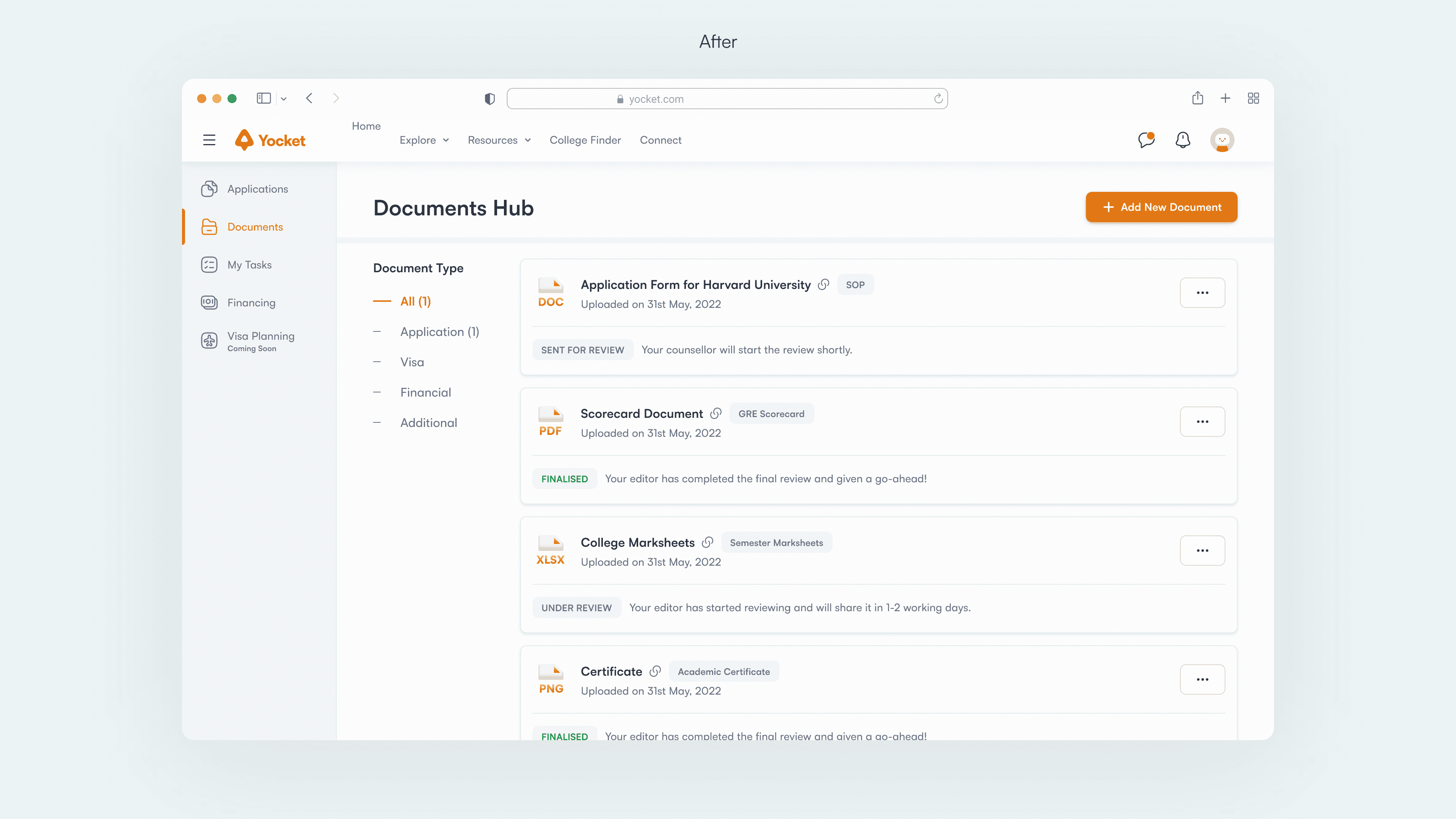
Task: Open the browser tab overview grid icon
Action: coord(1253,98)
